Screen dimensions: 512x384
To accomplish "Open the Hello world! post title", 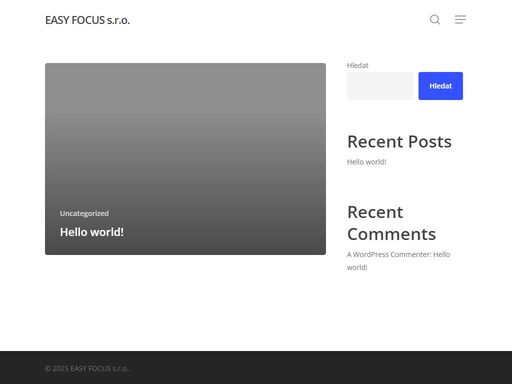I will (x=92, y=232).
